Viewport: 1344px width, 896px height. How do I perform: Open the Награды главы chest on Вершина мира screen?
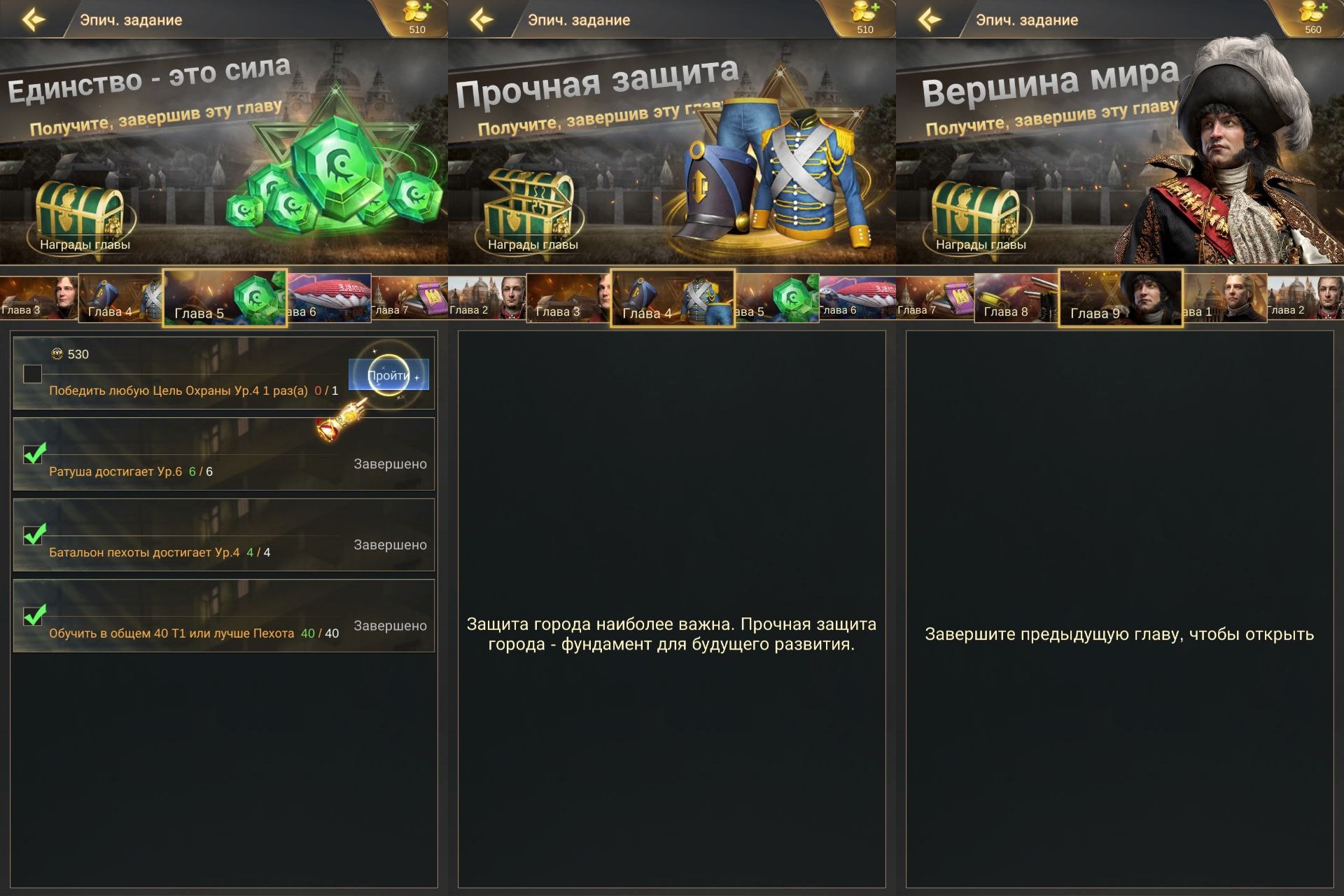tap(978, 213)
